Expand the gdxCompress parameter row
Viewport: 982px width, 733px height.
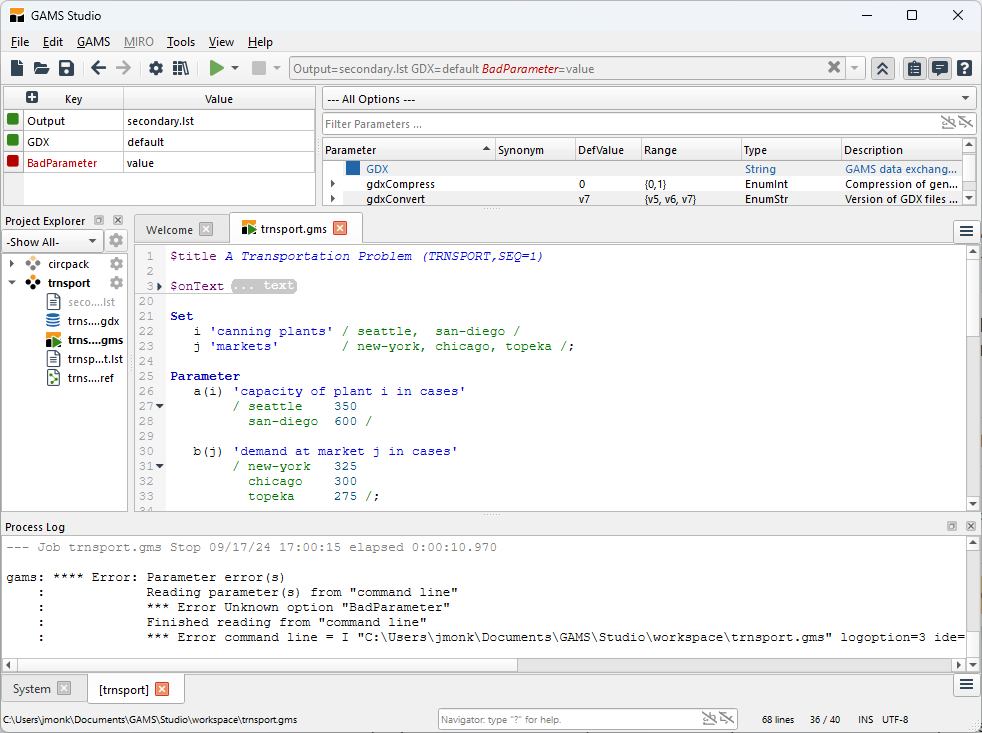click(x=333, y=184)
